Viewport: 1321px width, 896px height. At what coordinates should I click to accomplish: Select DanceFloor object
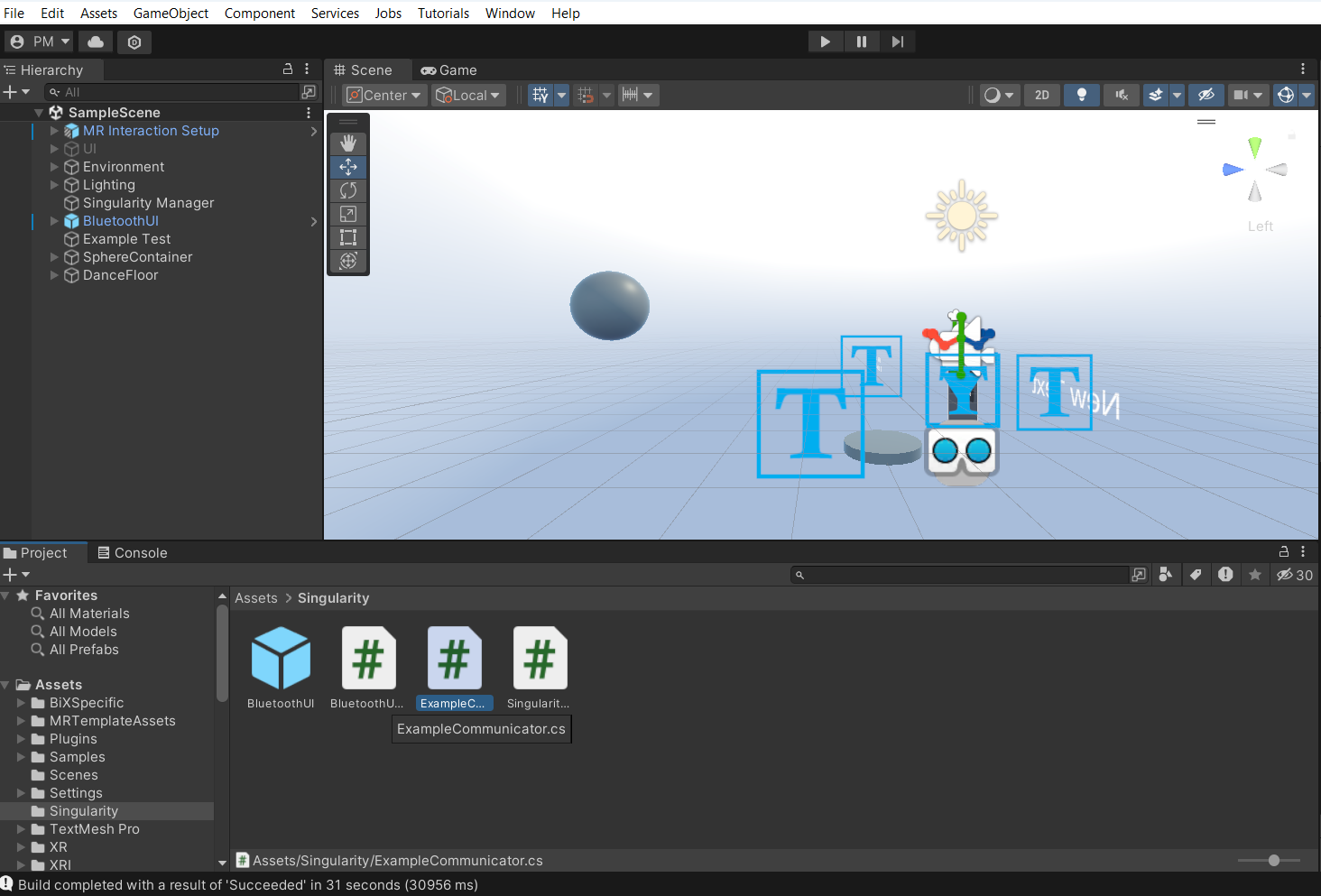pyautogui.click(x=121, y=275)
